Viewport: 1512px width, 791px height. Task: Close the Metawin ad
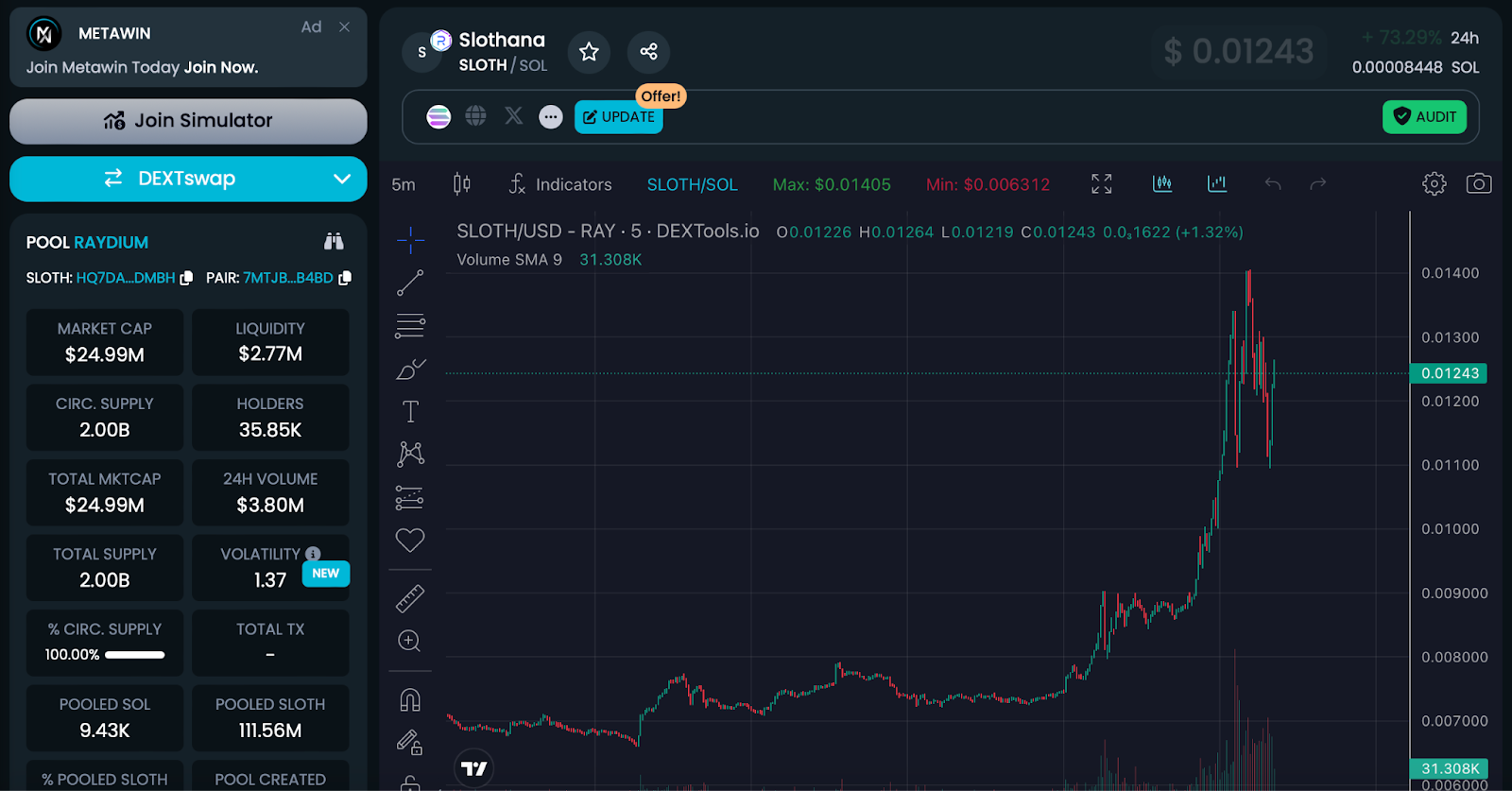(x=344, y=27)
